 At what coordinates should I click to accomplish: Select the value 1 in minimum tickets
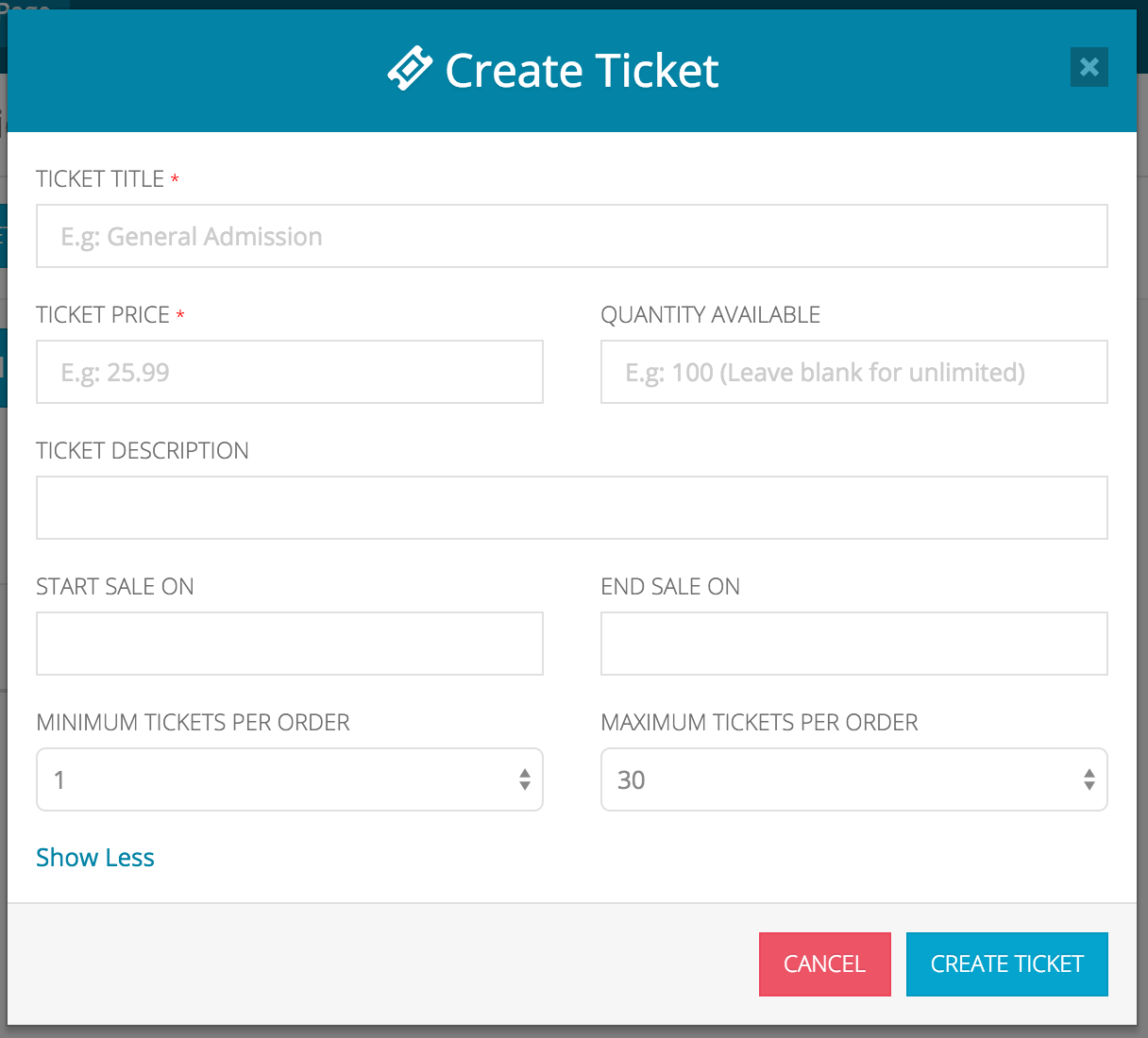(x=60, y=779)
